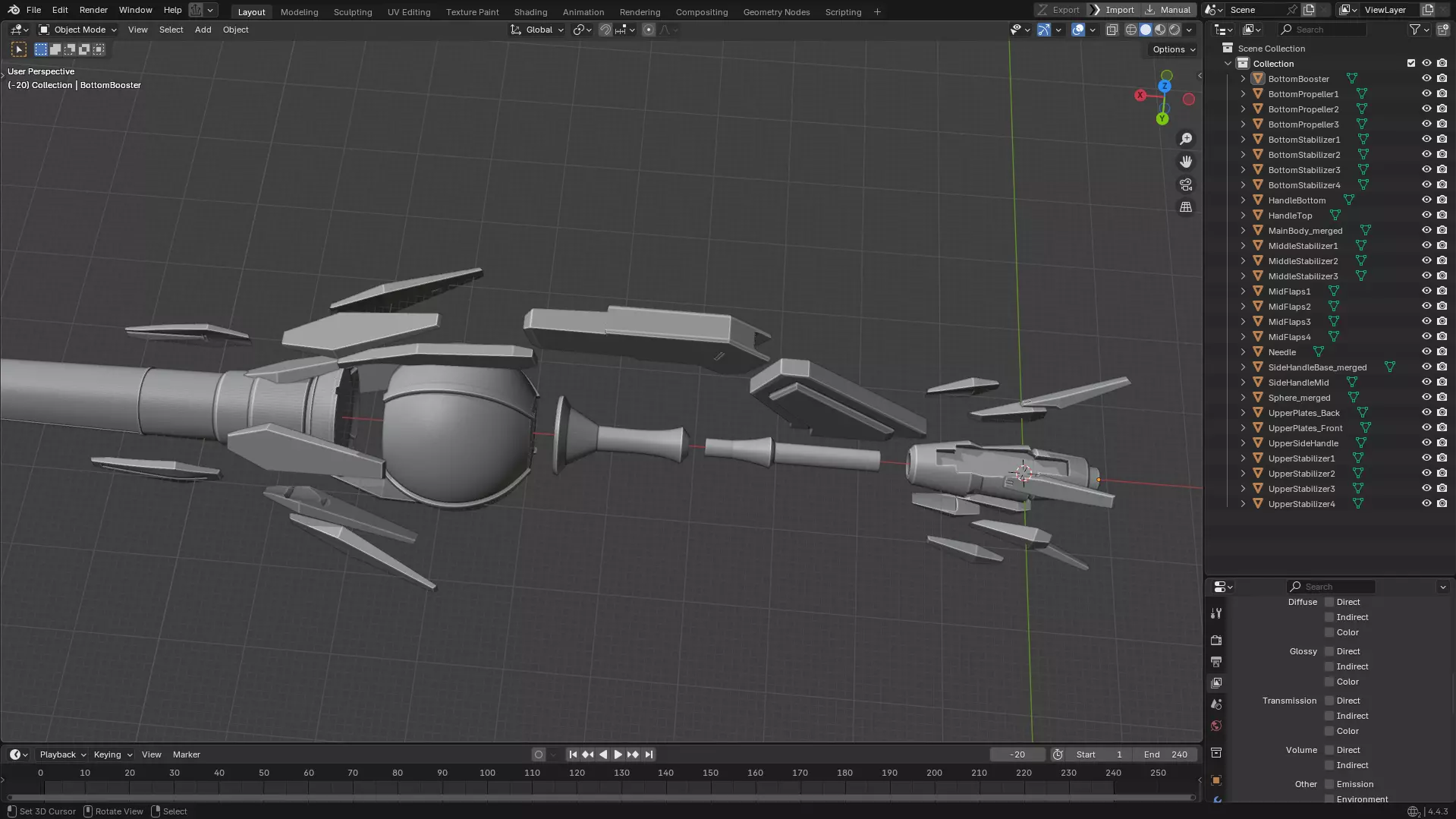
Task: Click the Import button
Action: tap(1112, 10)
